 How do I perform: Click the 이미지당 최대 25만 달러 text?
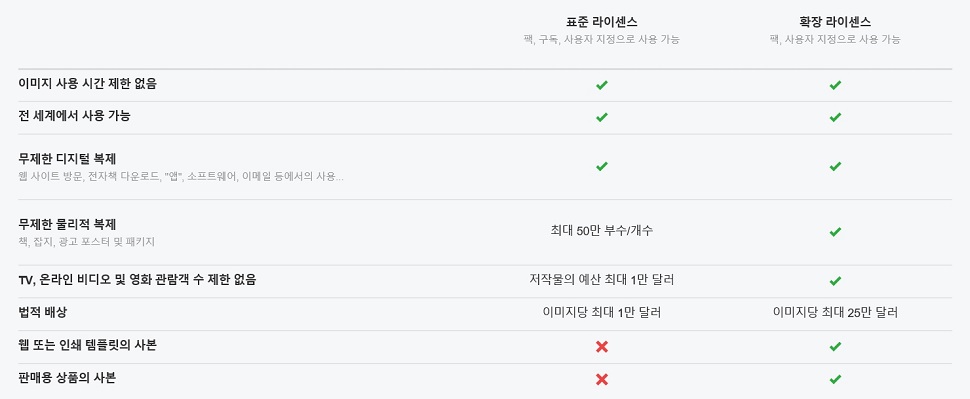(x=835, y=312)
